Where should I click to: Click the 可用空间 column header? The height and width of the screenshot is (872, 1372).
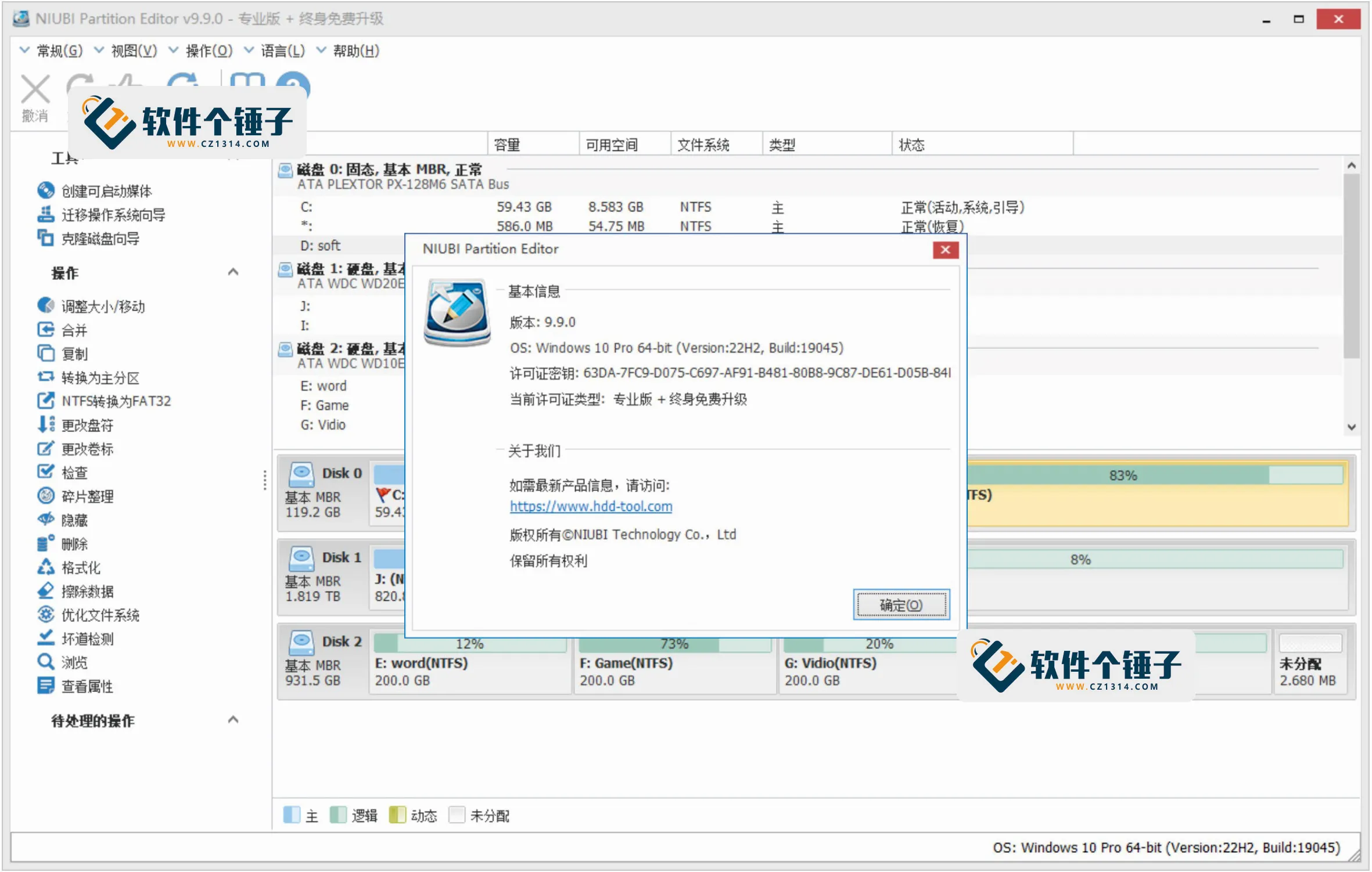[x=624, y=145]
